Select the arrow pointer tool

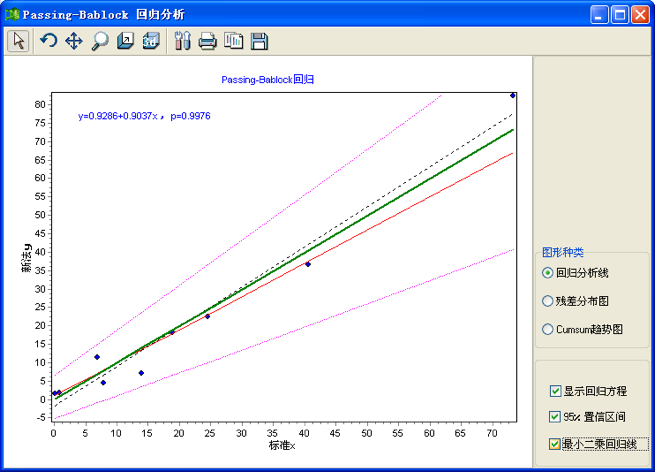coord(18,41)
